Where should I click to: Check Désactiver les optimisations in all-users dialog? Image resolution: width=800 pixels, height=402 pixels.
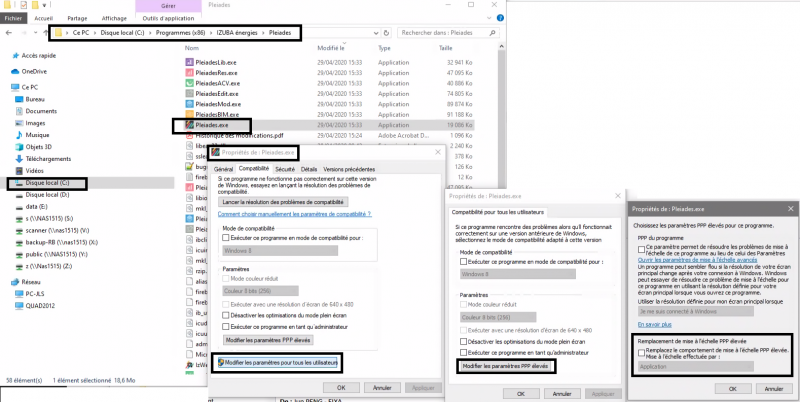point(463,341)
